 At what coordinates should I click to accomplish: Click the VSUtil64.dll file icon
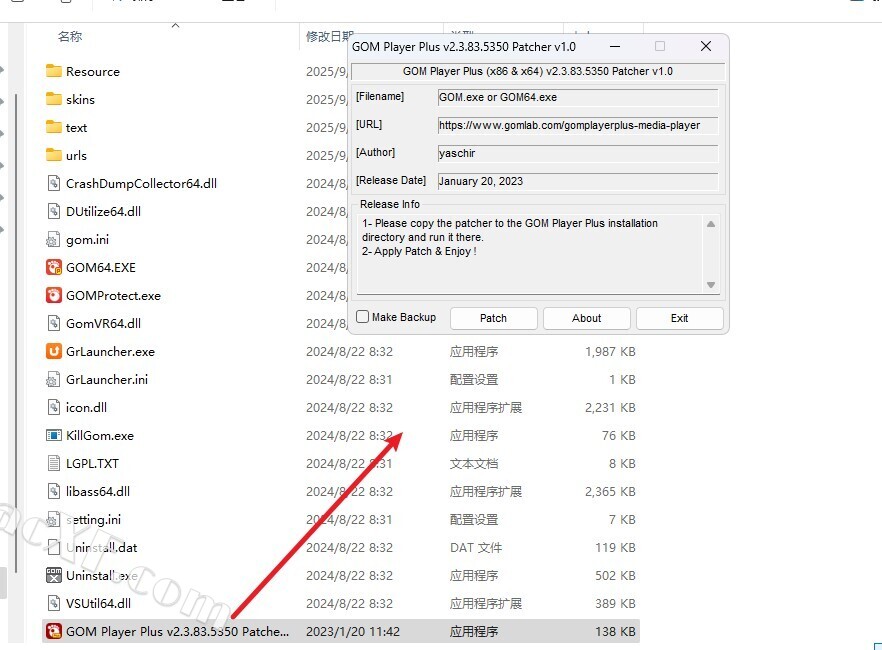[x=53, y=603]
